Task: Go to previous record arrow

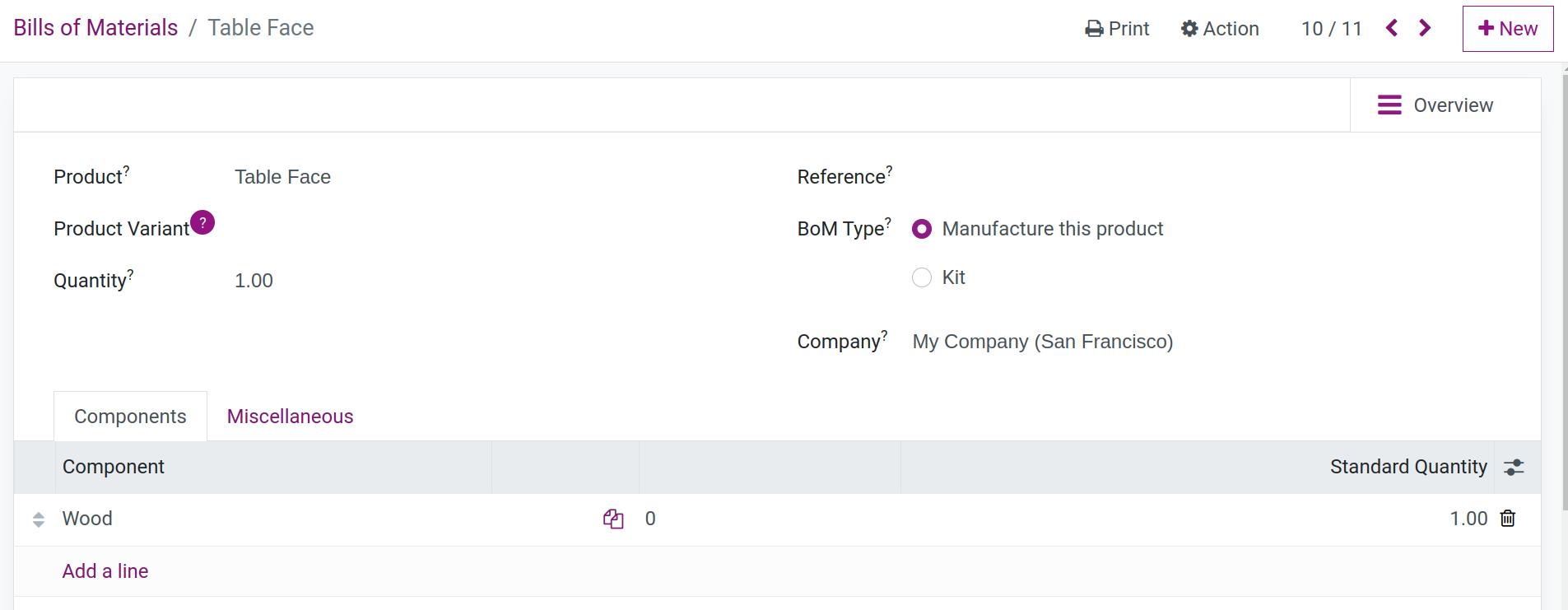Action: coord(1392,28)
